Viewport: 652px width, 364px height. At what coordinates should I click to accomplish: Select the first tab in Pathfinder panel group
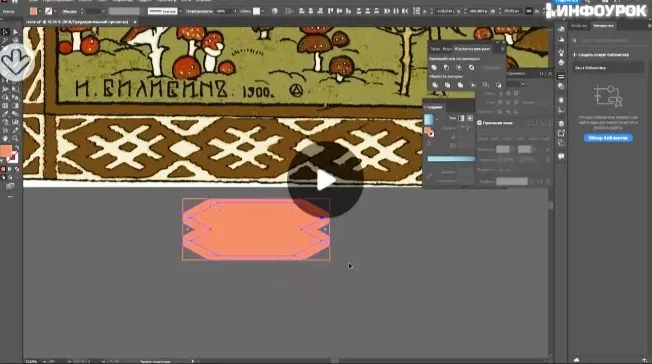coord(435,49)
